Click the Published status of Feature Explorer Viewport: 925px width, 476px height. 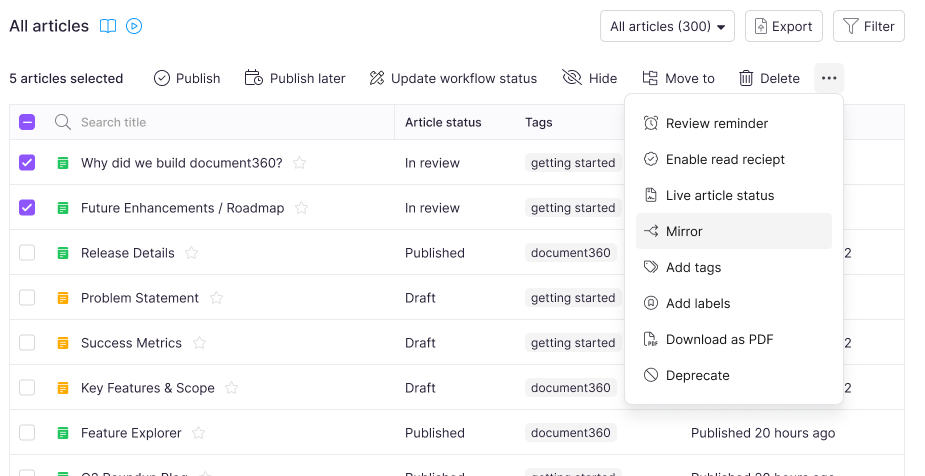tap(435, 433)
